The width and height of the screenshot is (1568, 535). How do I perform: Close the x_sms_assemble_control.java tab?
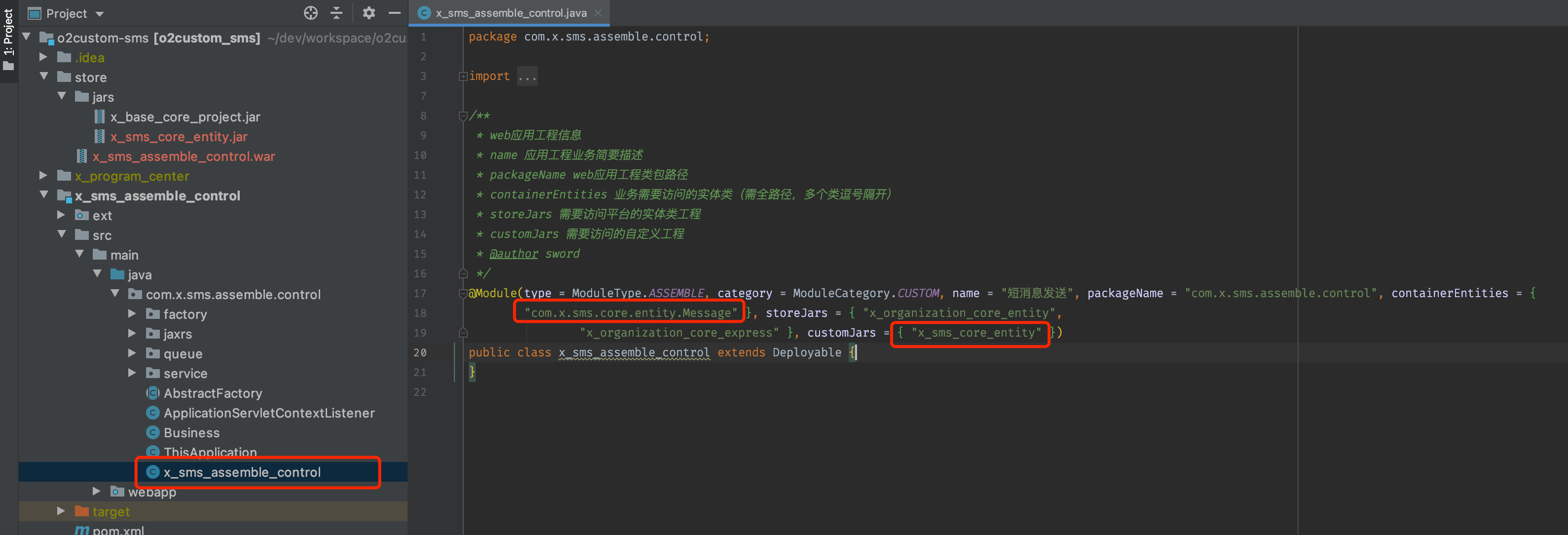(x=597, y=13)
